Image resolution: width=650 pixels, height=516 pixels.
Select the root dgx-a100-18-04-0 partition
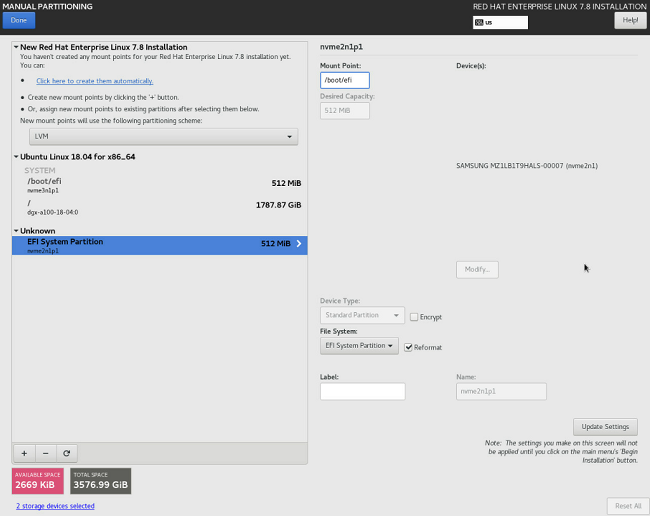(160, 207)
